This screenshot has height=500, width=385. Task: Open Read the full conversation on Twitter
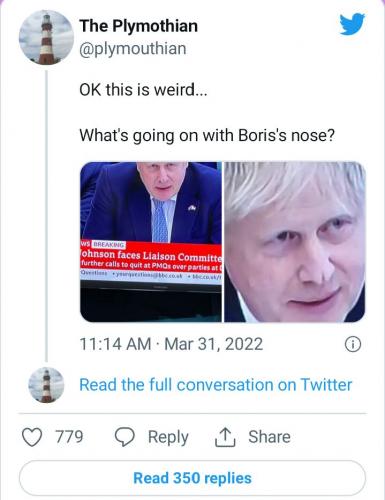point(215,385)
